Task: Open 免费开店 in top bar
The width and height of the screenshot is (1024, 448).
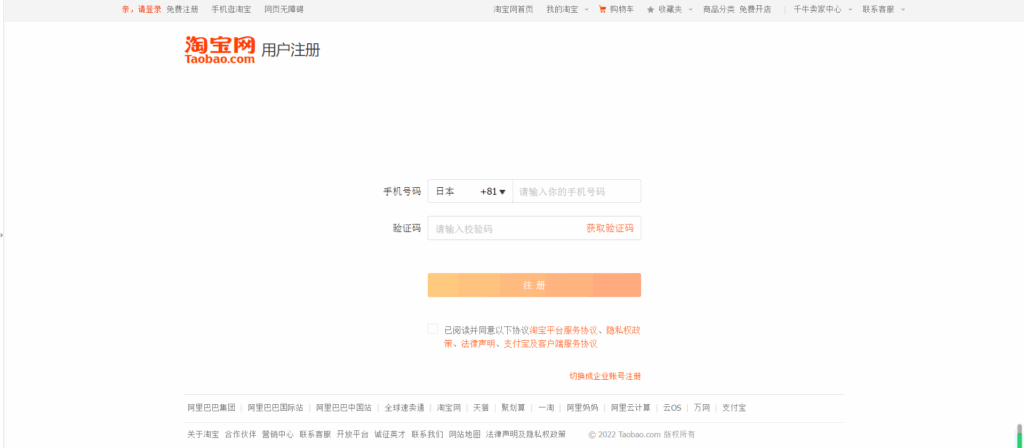Action: (x=755, y=10)
